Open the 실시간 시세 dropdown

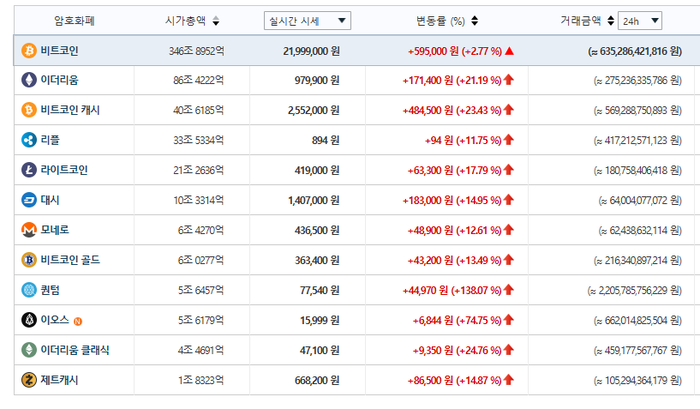tap(307, 21)
